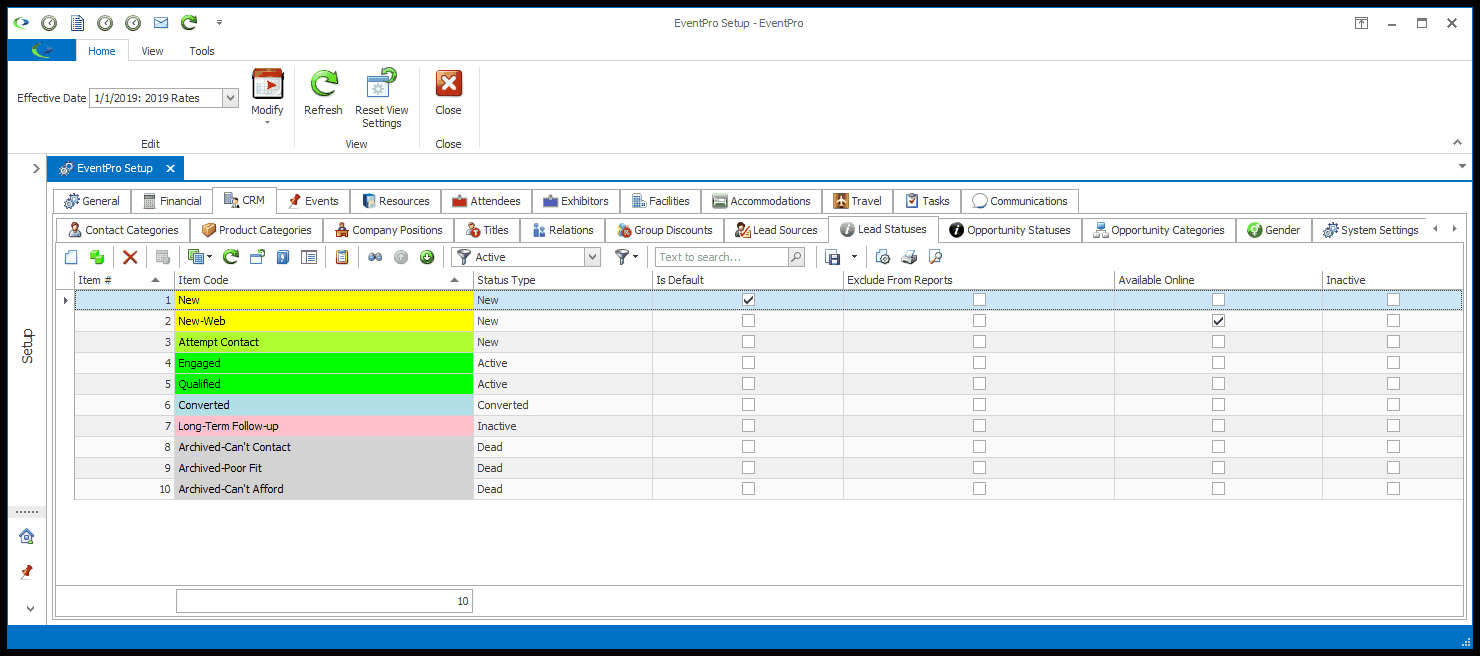
Task: Check Is Default for the Engaged row
Action: tap(748, 363)
